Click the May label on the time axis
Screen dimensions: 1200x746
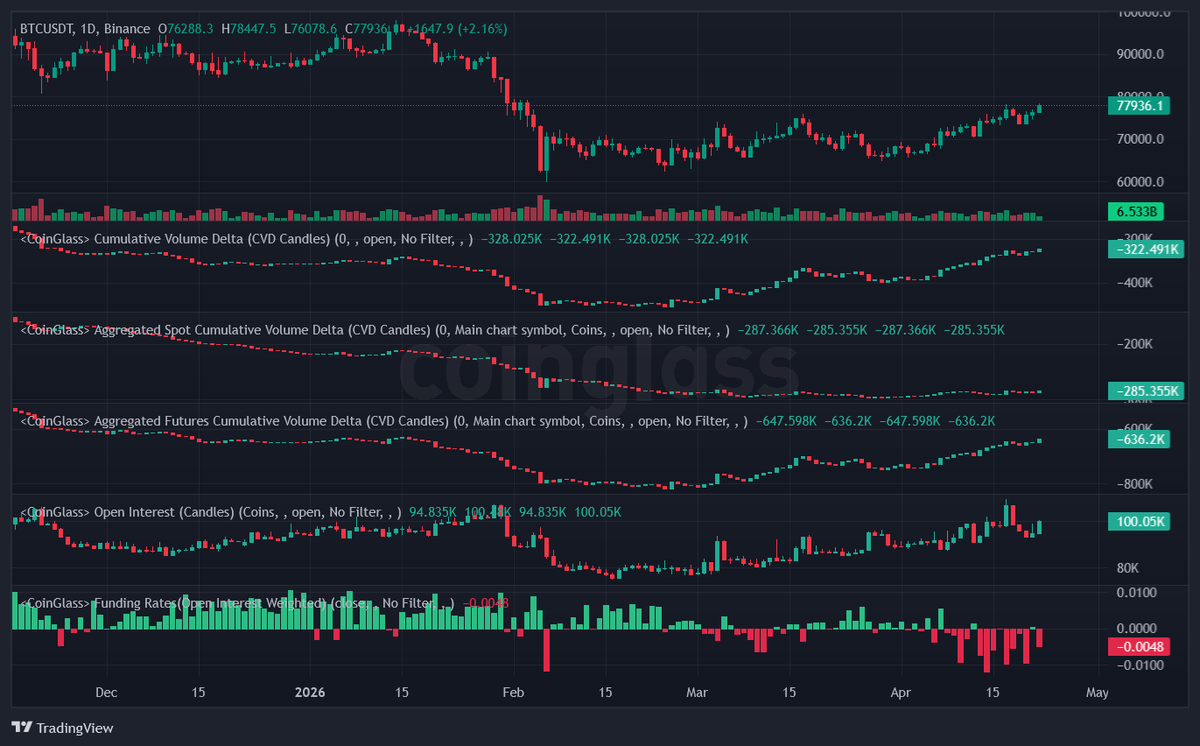(x=1097, y=692)
